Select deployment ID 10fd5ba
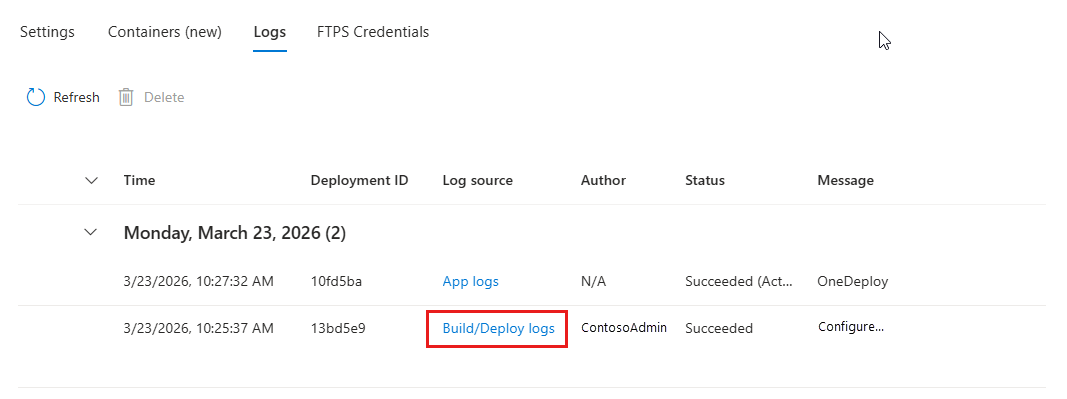Screen dimensions: 1067x399 click(x=336, y=281)
